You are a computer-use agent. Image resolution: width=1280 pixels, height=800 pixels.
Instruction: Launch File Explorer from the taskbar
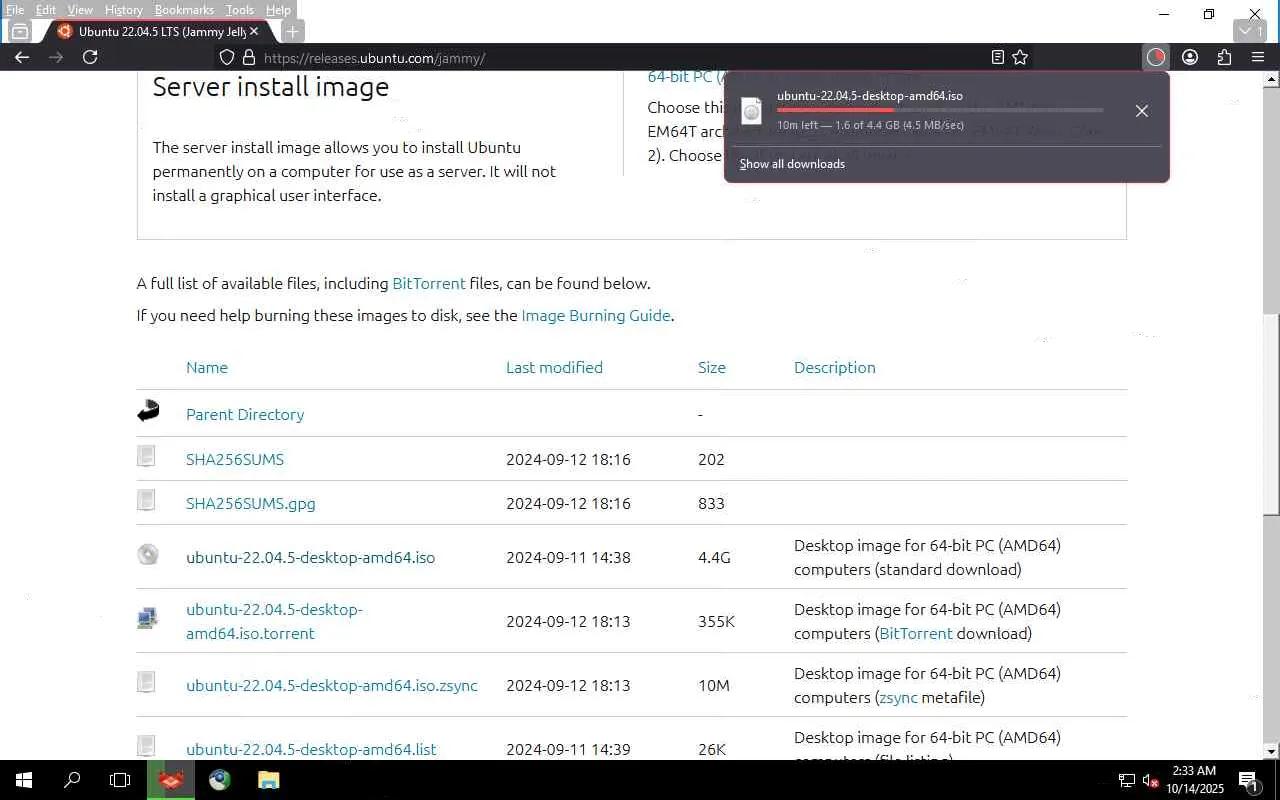tap(269, 780)
